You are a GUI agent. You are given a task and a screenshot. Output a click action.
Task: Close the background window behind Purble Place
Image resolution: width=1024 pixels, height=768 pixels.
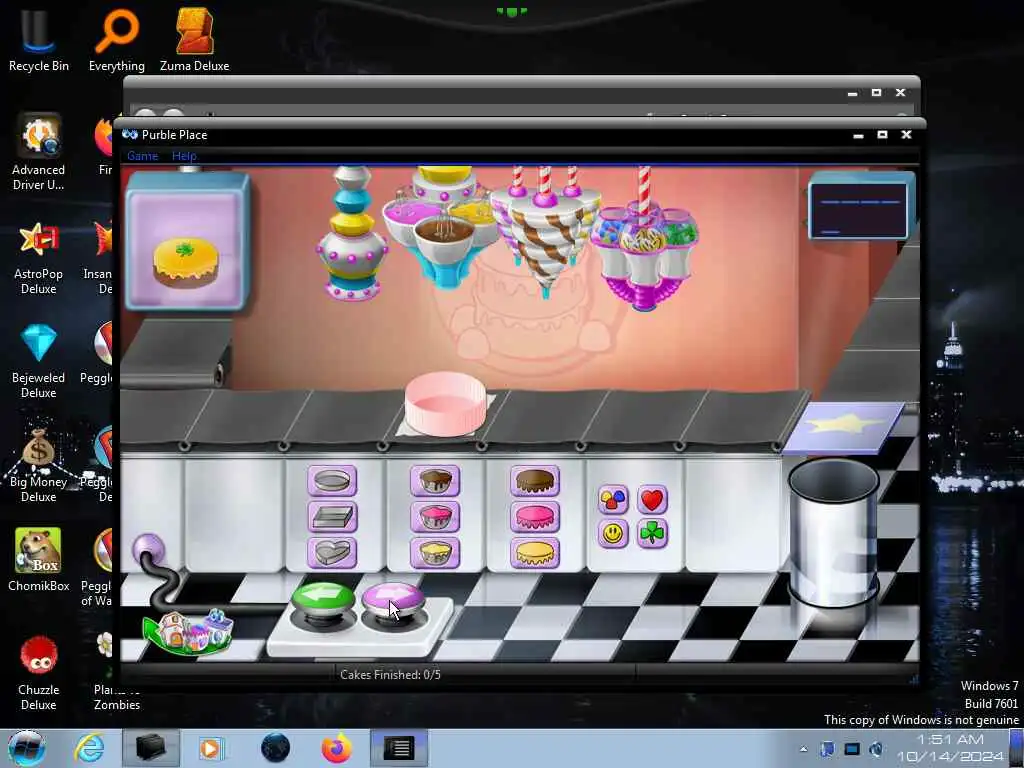[901, 93]
